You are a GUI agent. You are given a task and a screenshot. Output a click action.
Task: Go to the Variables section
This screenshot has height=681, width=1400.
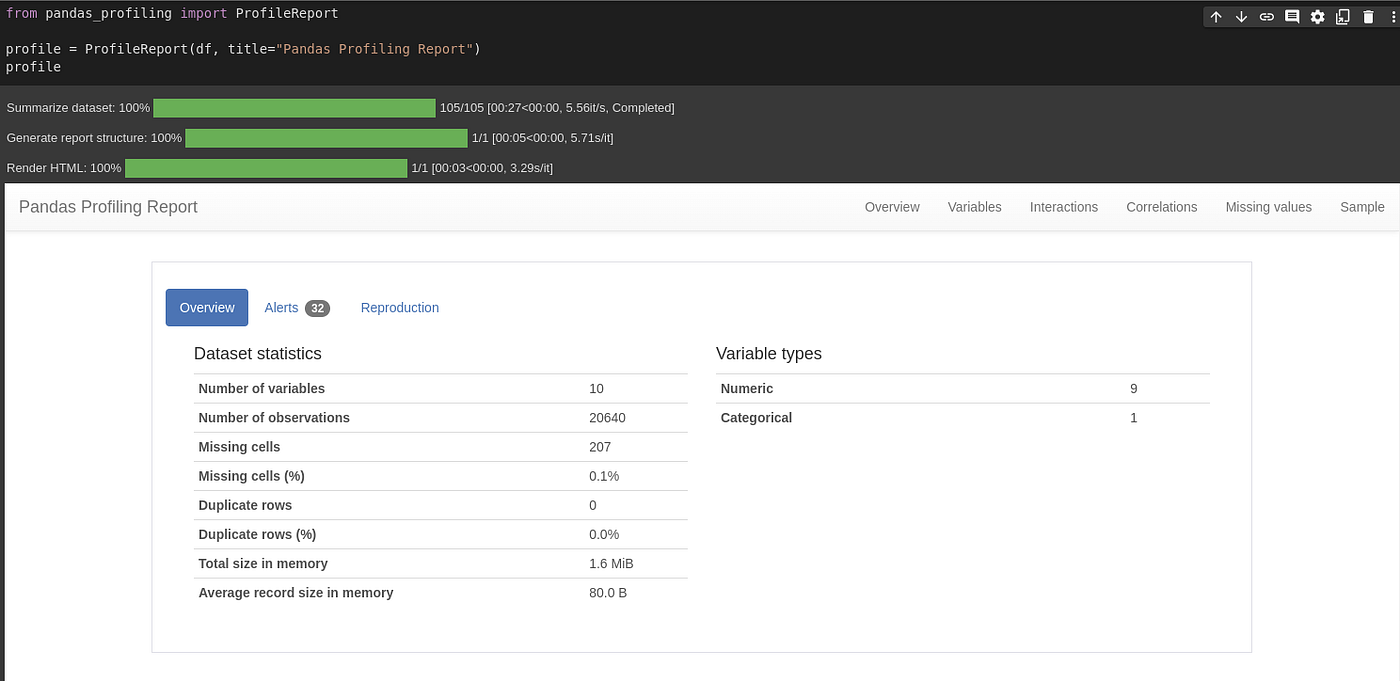click(974, 207)
